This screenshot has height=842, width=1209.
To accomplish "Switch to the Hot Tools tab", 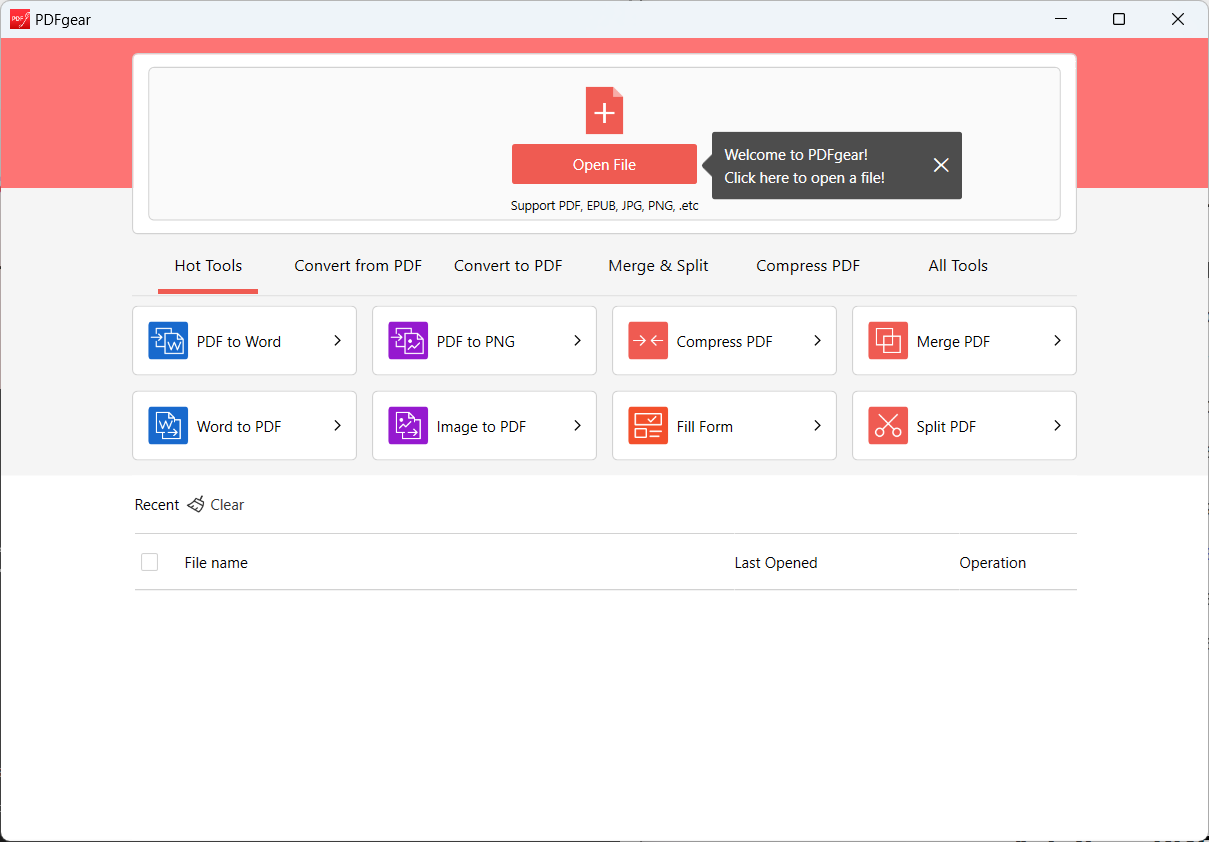I will [208, 266].
